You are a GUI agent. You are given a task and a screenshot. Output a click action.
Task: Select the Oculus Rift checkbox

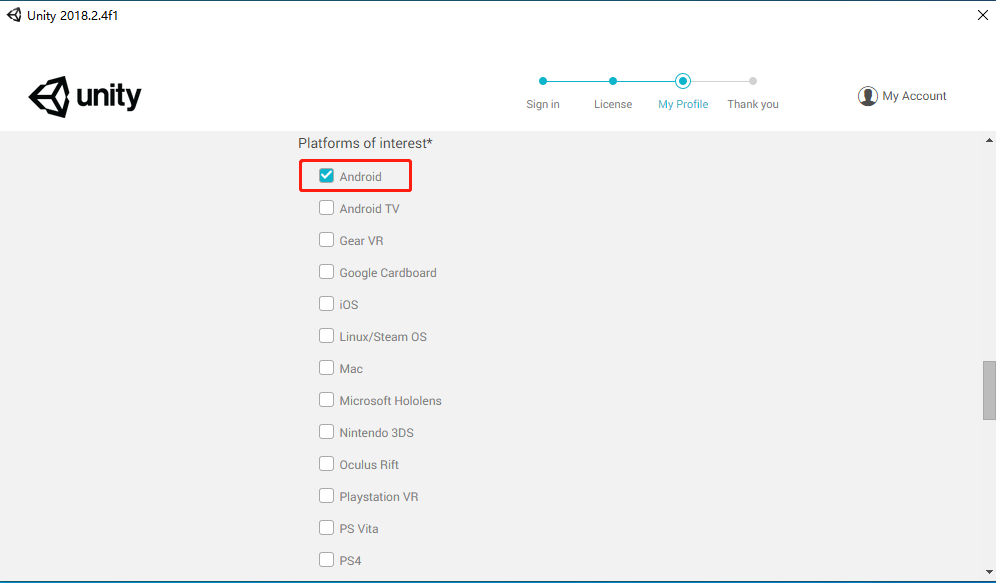[x=326, y=464]
